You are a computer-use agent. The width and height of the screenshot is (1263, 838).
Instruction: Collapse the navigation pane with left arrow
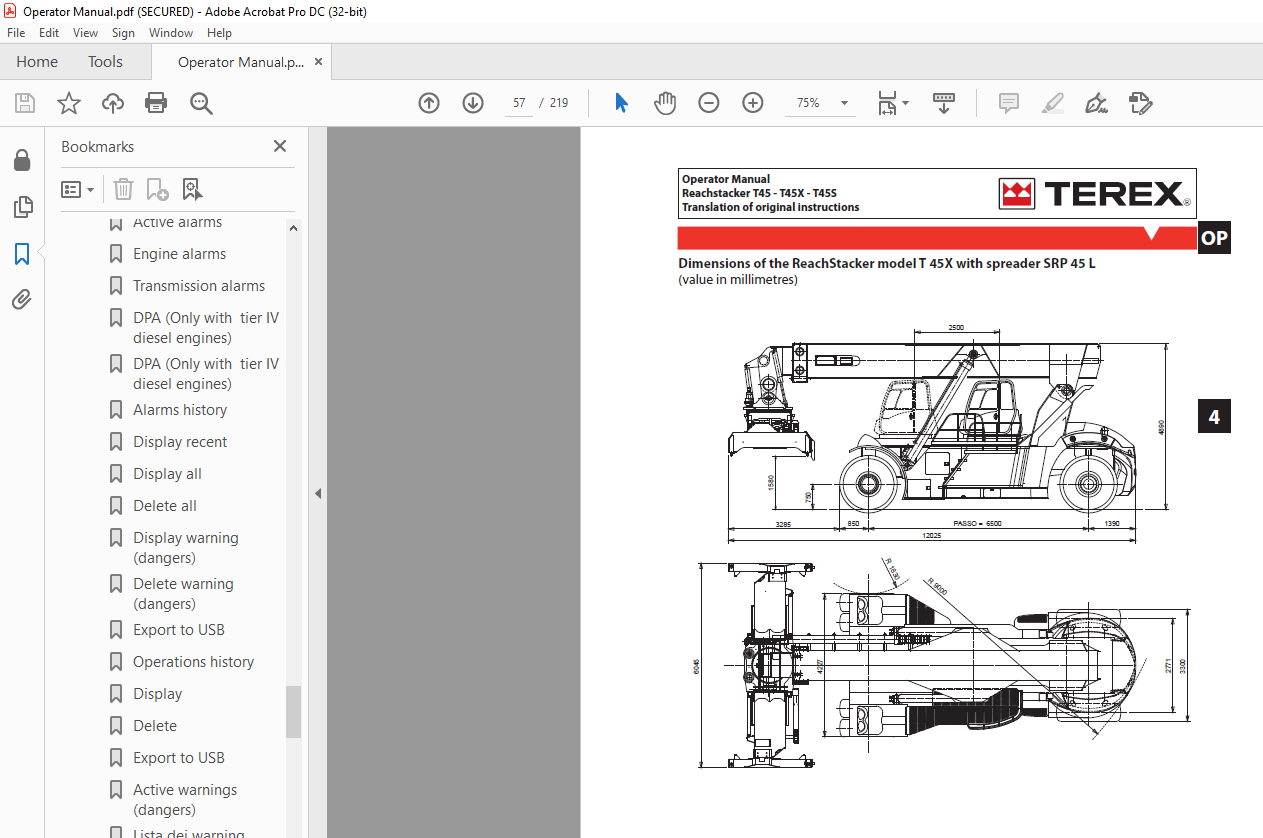(x=318, y=493)
